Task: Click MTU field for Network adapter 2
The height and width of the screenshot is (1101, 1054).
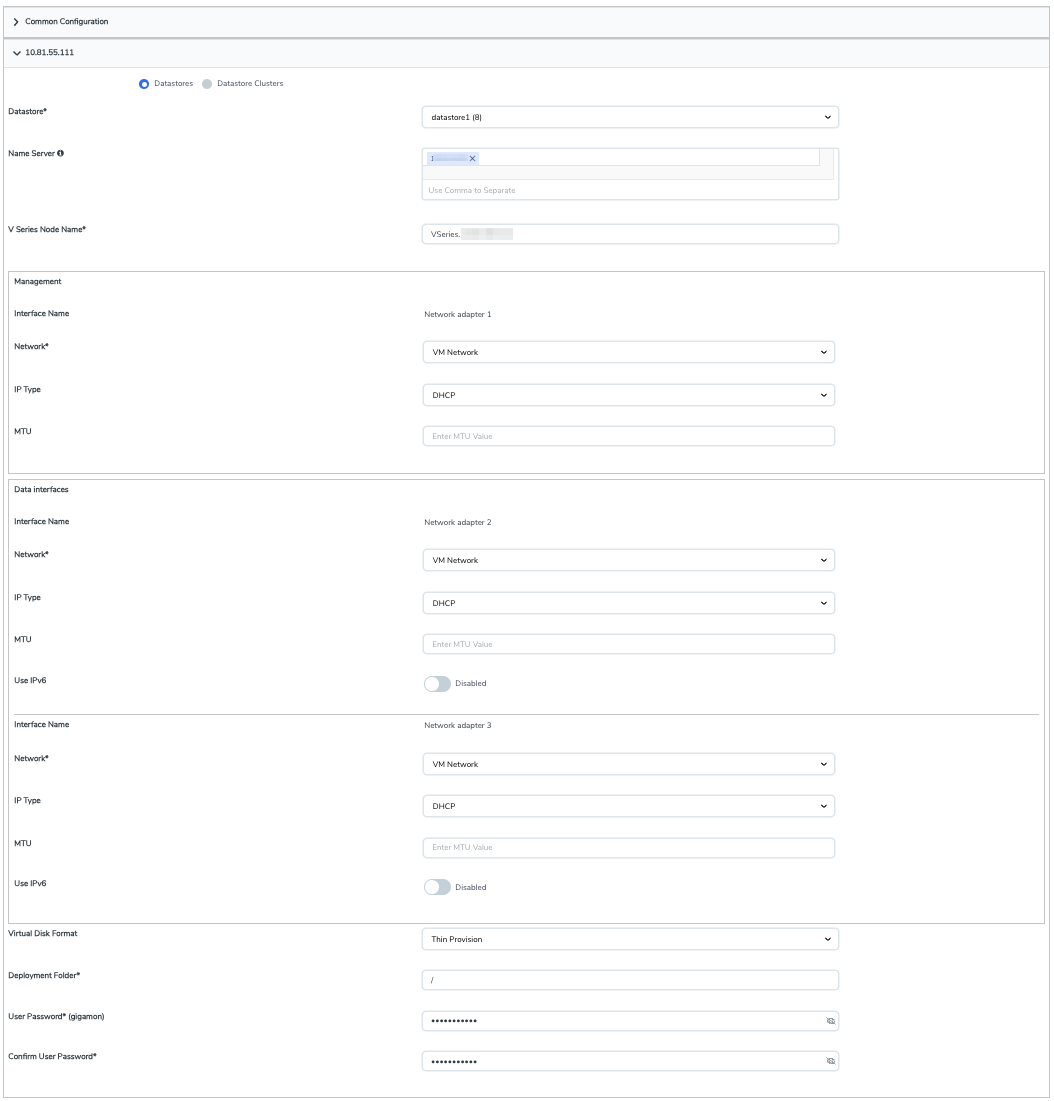Action: [x=628, y=644]
